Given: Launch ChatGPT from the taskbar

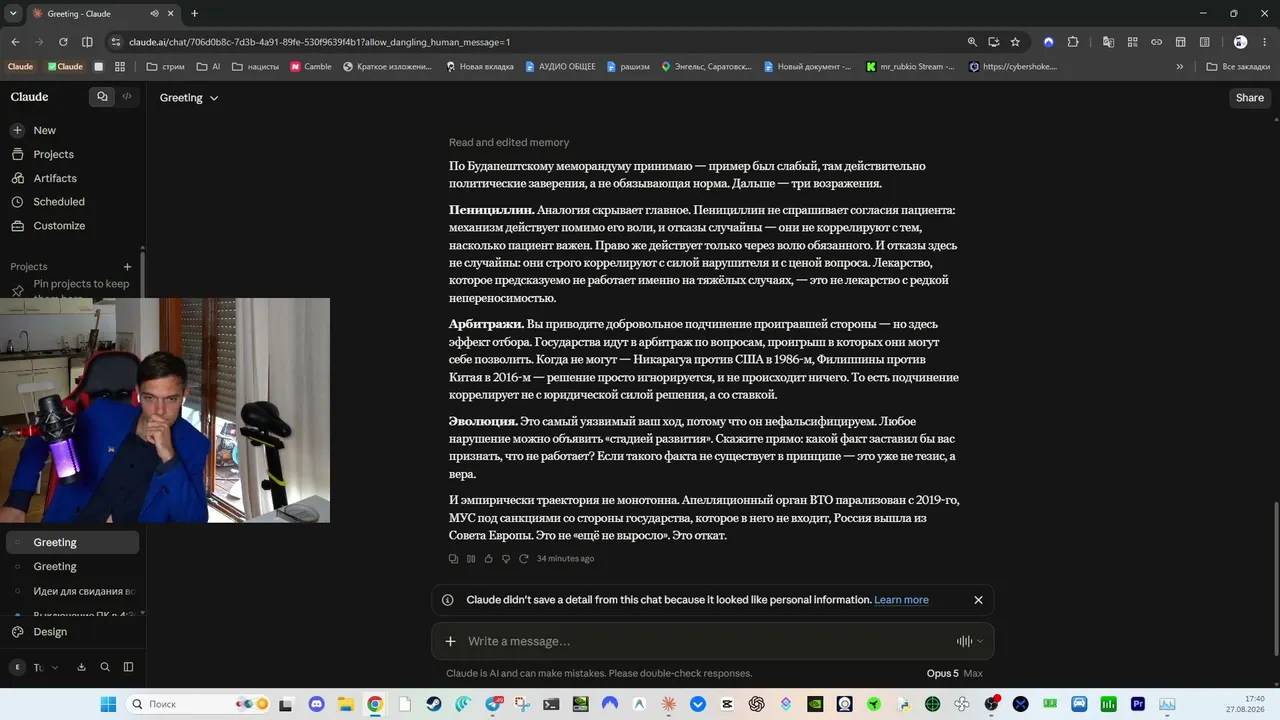Looking at the screenshot, I should coord(757,704).
